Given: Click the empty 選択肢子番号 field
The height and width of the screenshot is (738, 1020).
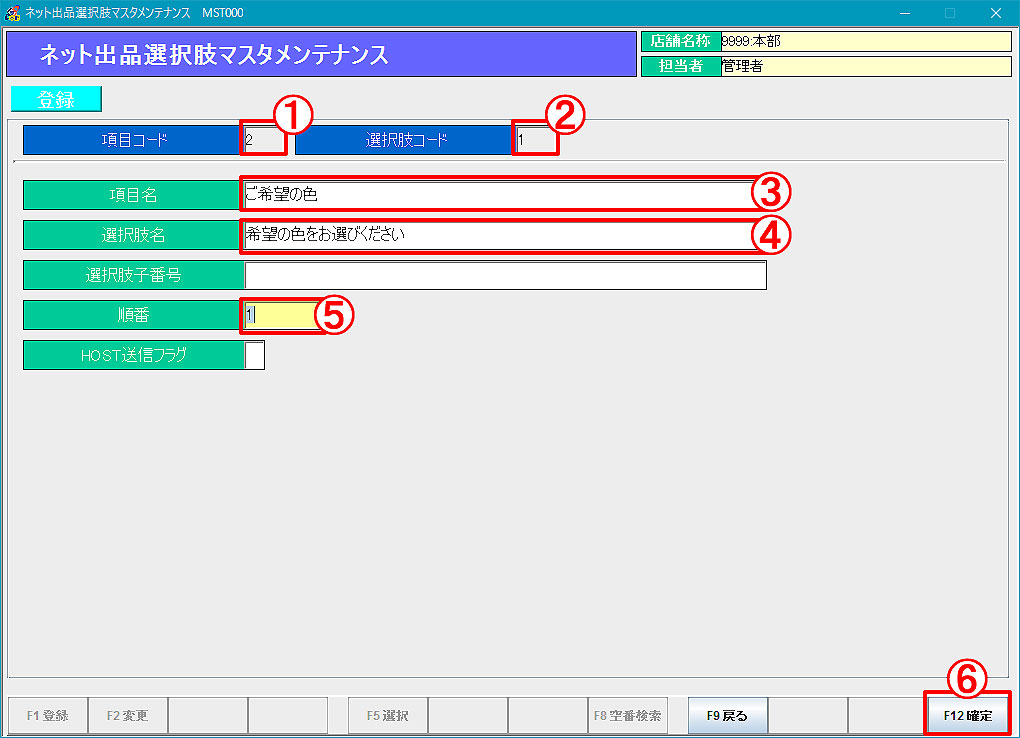Looking at the screenshot, I should 505,275.
